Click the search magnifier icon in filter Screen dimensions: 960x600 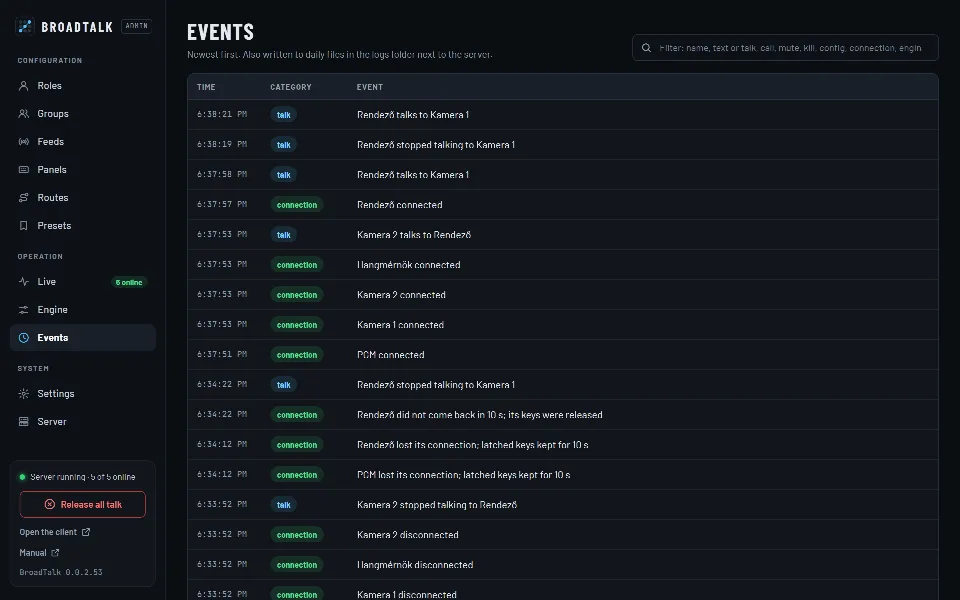[x=646, y=48]
